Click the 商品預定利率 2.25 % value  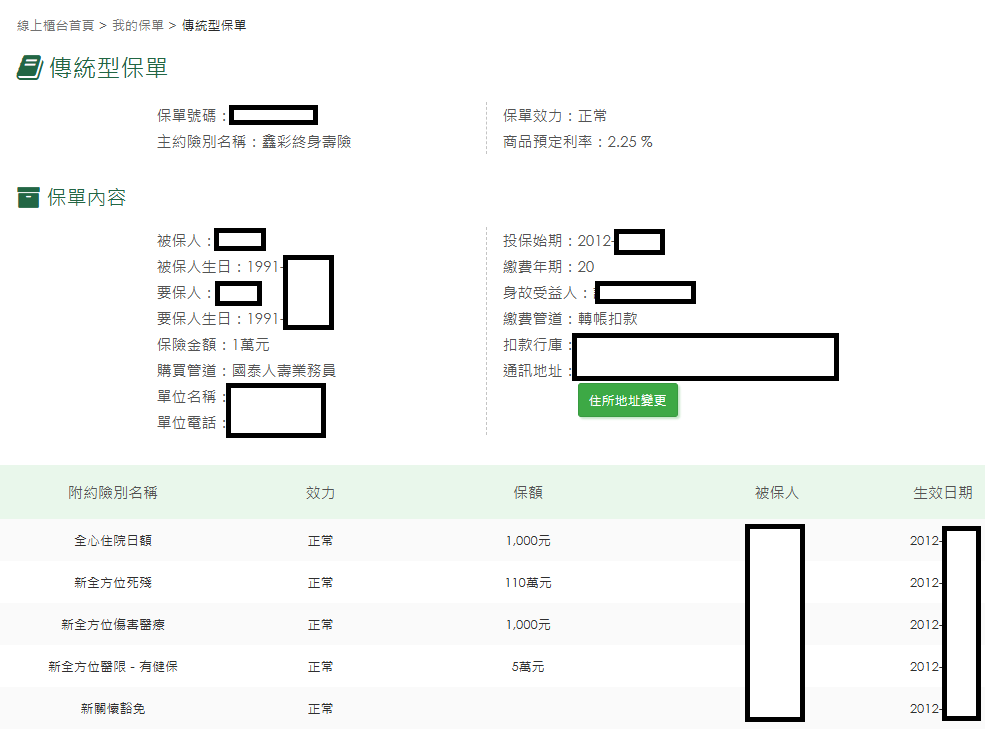[630, 142]
